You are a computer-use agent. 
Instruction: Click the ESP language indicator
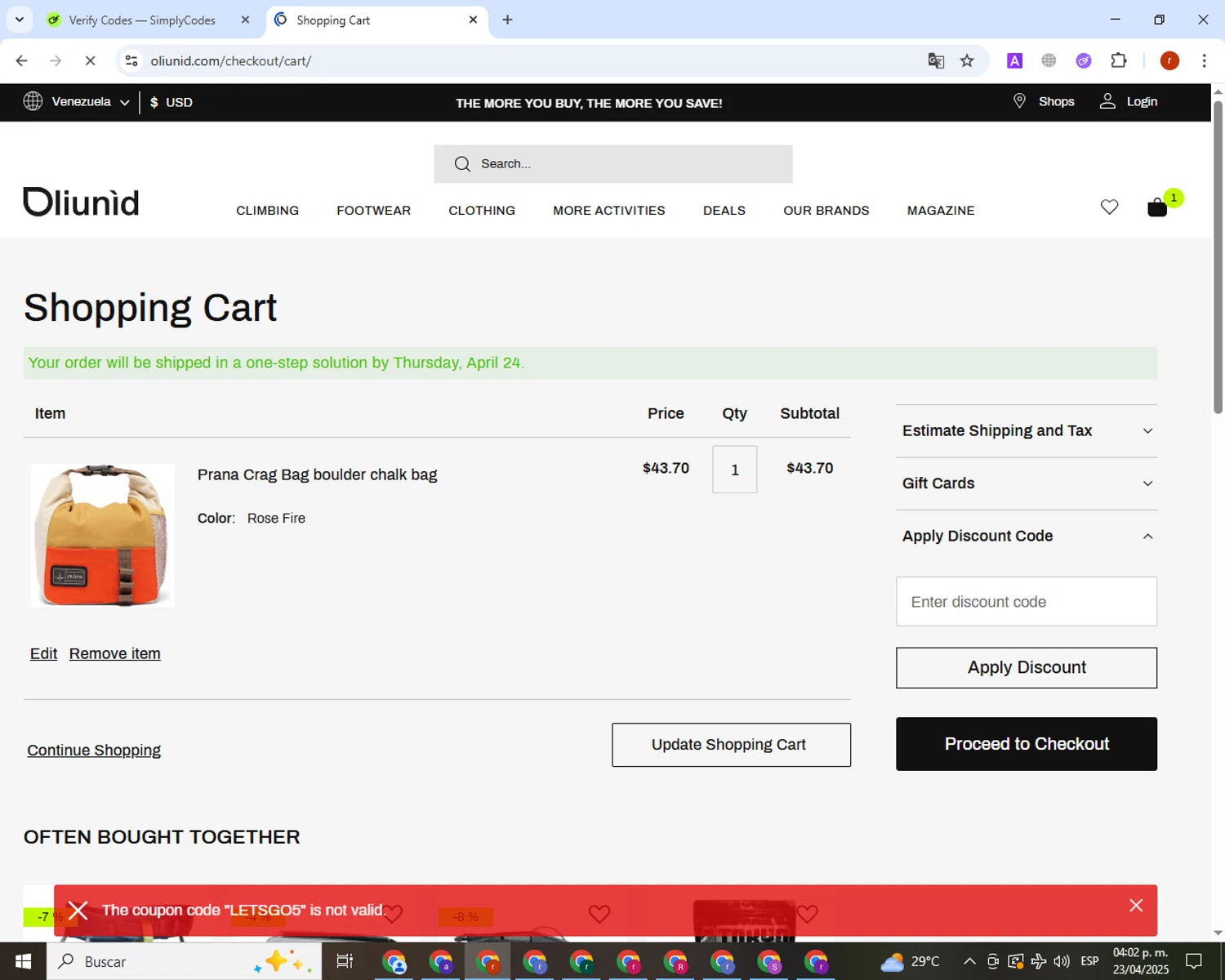(x=1089, y=961)
